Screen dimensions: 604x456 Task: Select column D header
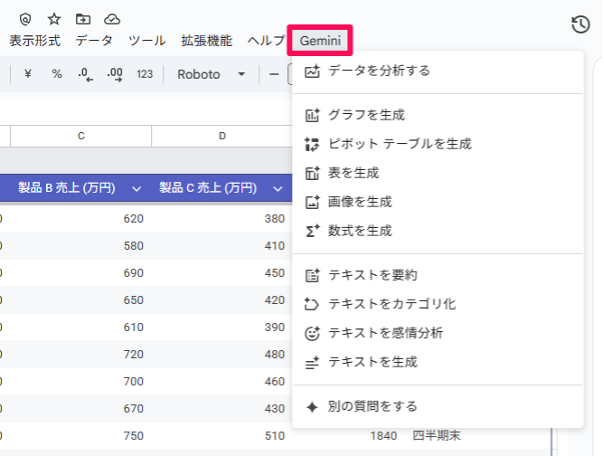coord(222,136)
